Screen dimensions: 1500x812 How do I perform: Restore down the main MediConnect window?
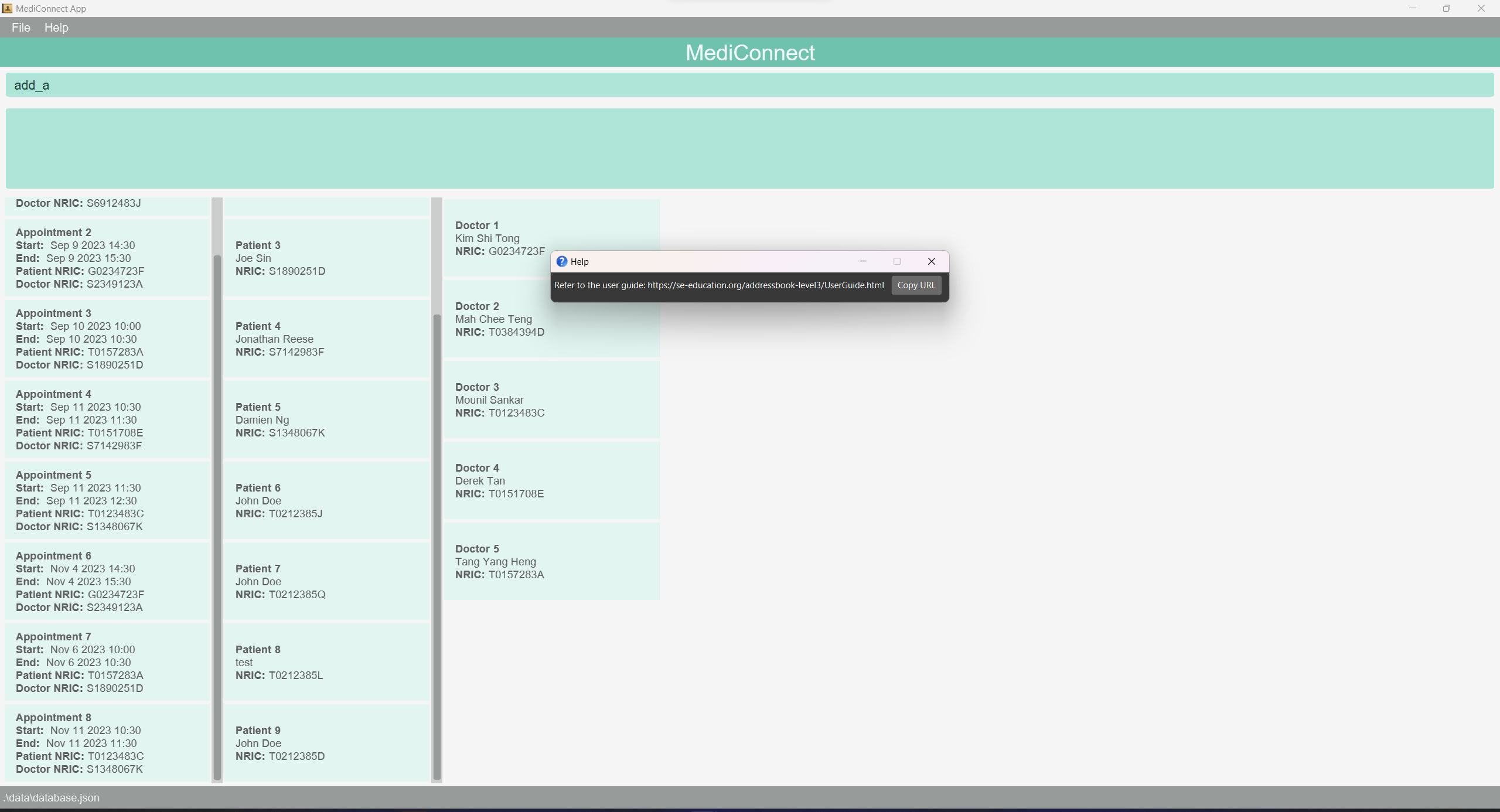point(1446,8)
